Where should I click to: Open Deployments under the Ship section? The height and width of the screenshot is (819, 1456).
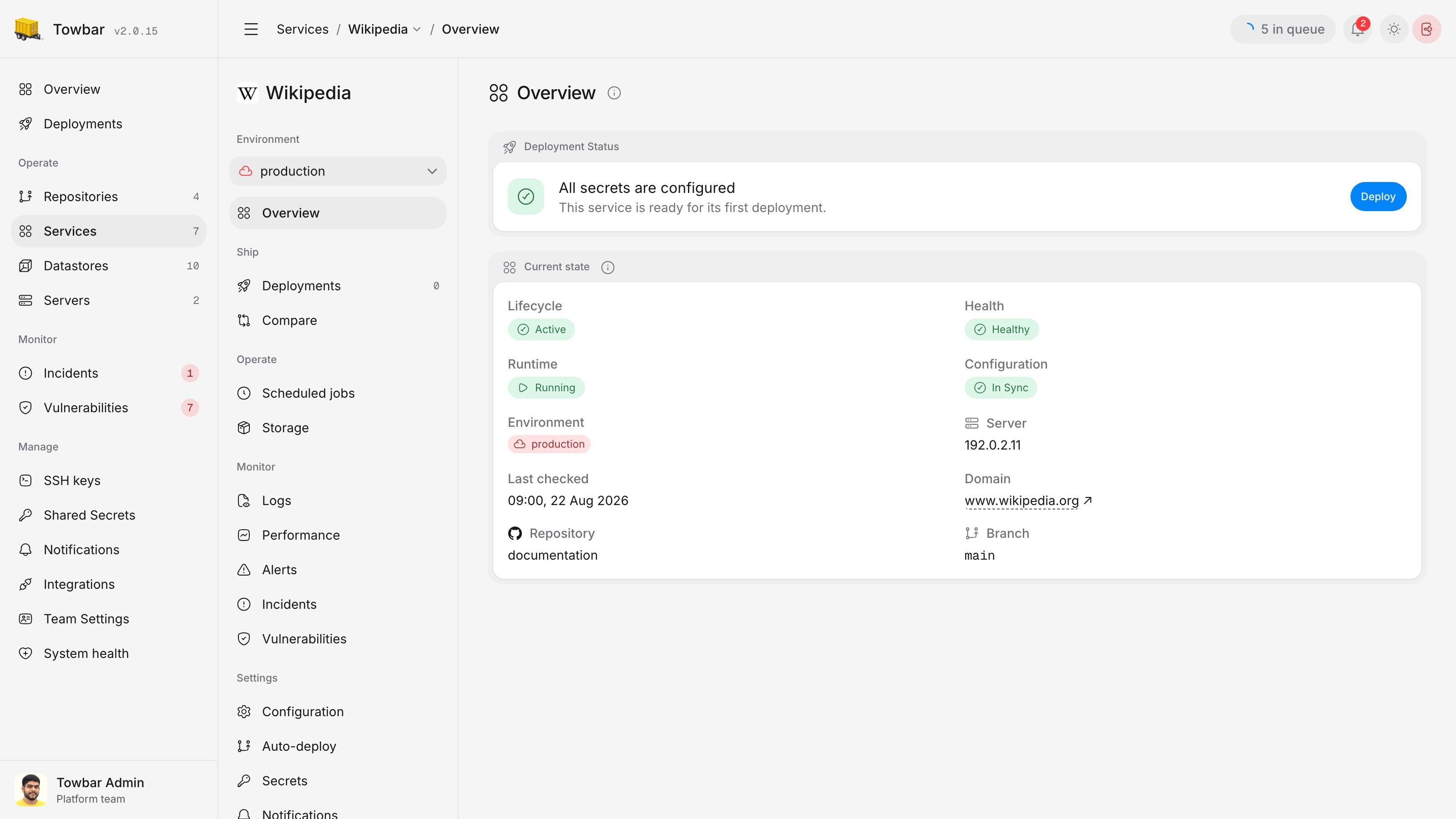click(x=338, y=286)
